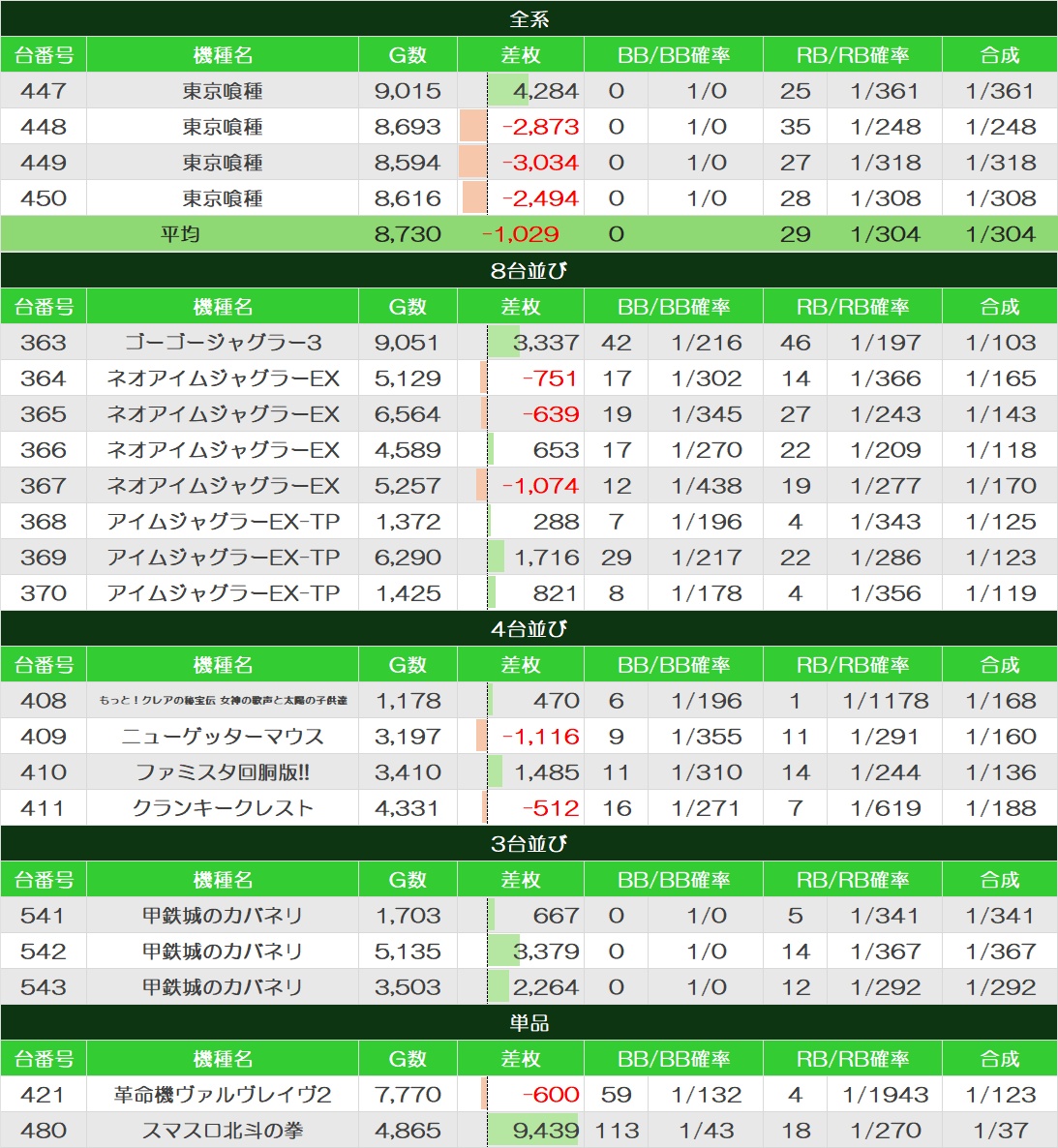Select the -3,034 value in row 449
The image size is (1058, 1148).
pyautogui.click(x=541, y=163)
